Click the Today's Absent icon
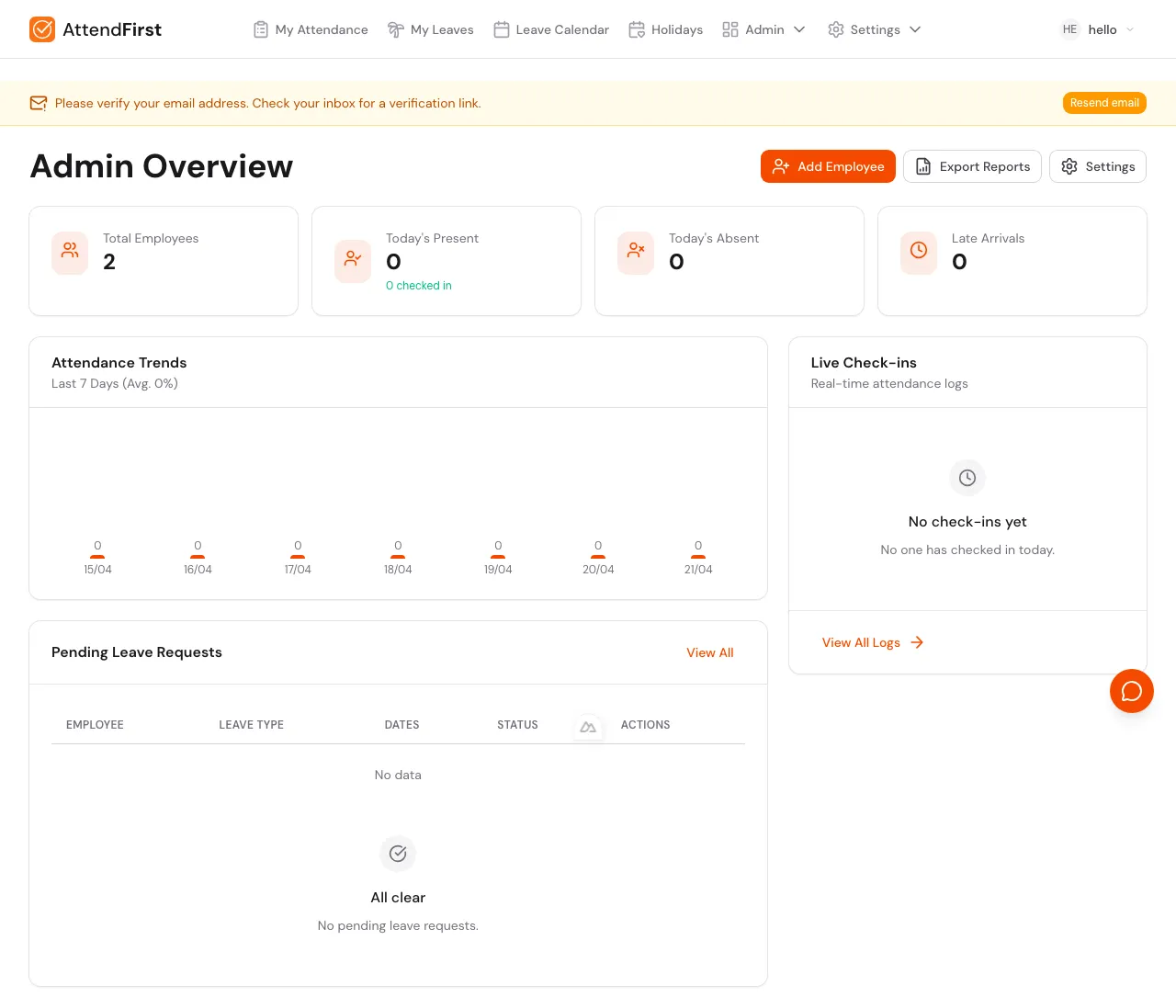 tap(636, 253)
